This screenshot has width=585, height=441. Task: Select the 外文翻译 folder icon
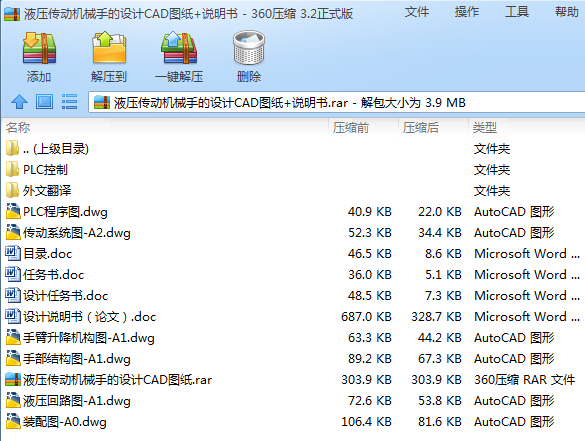(x=13, y=190)
